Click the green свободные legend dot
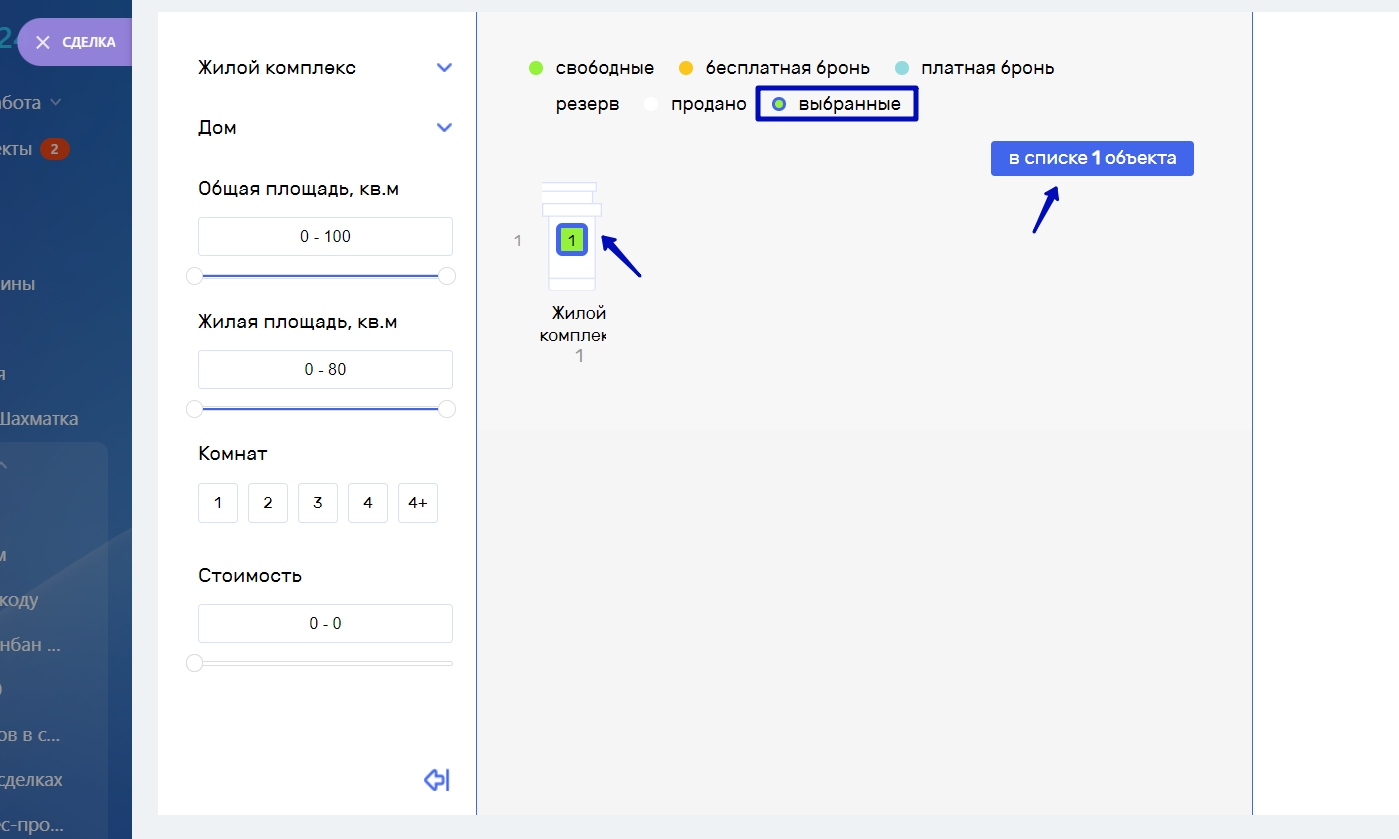This screenshot has width=1399, height=839. 536,68
